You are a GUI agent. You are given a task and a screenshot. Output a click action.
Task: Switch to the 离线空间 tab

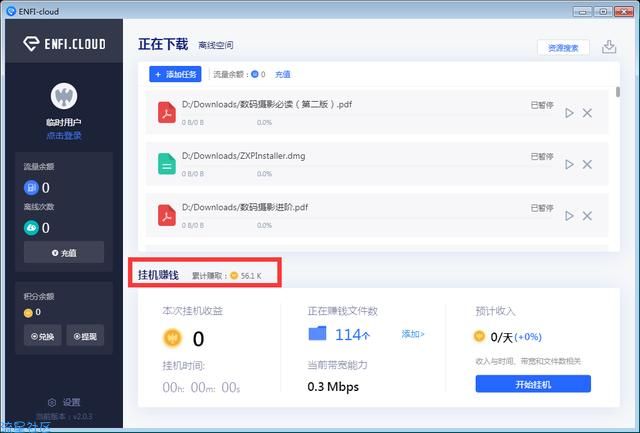point(216,45)
